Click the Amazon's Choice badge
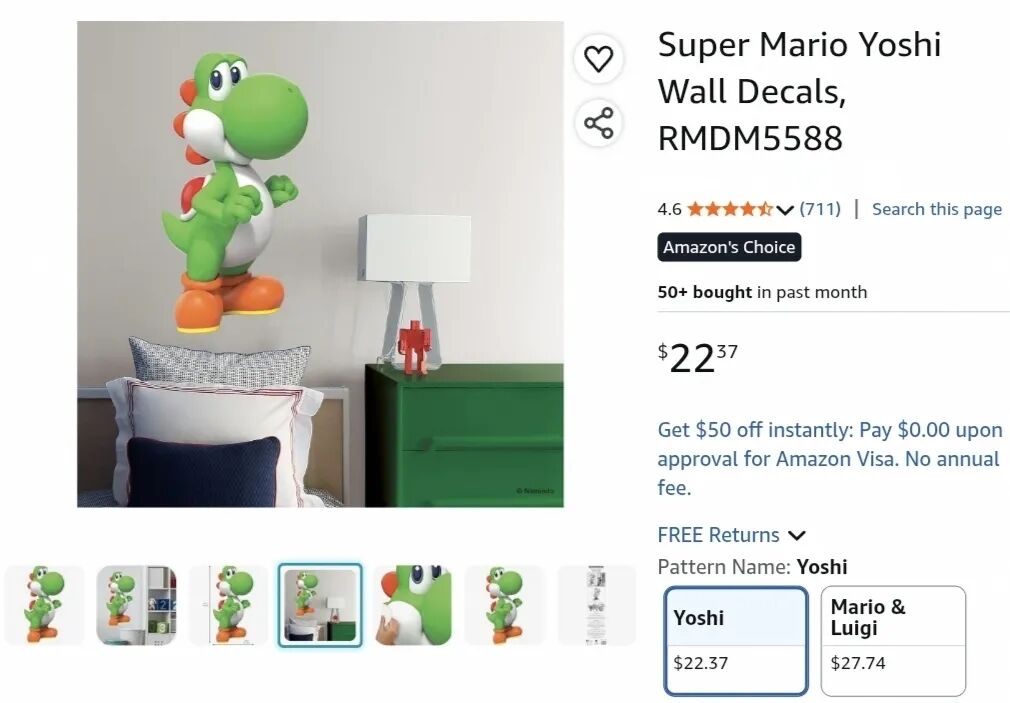The image size is (1010, 703). point(729,247)
